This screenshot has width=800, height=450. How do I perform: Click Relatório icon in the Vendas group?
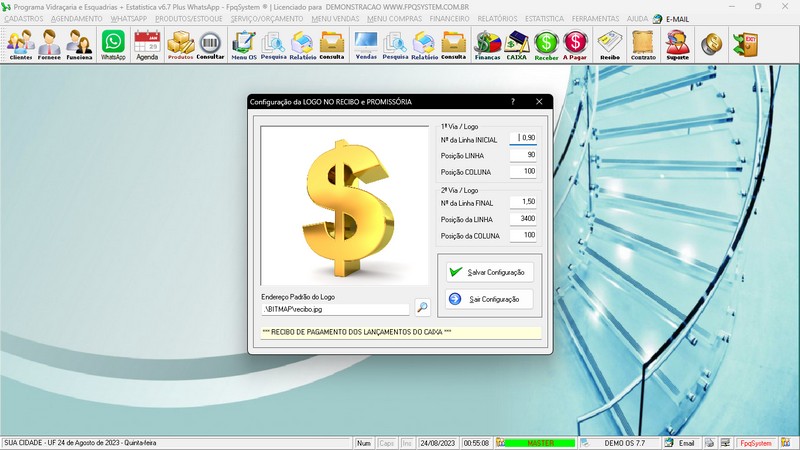[424, 45]
